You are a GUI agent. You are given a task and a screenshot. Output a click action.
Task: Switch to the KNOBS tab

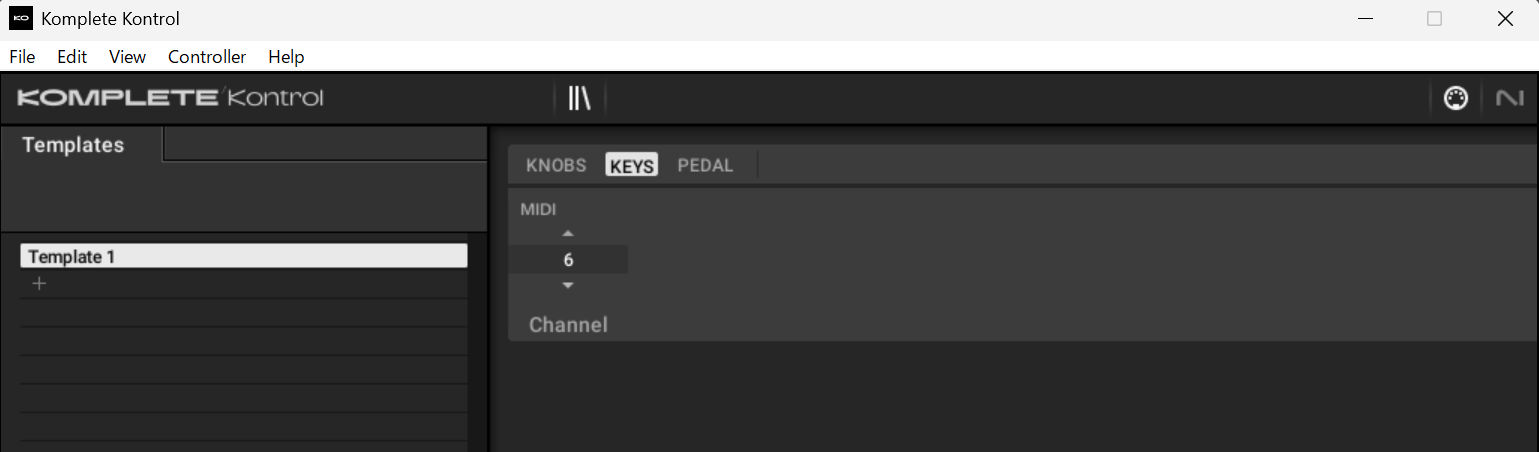[x=556, y=166]
